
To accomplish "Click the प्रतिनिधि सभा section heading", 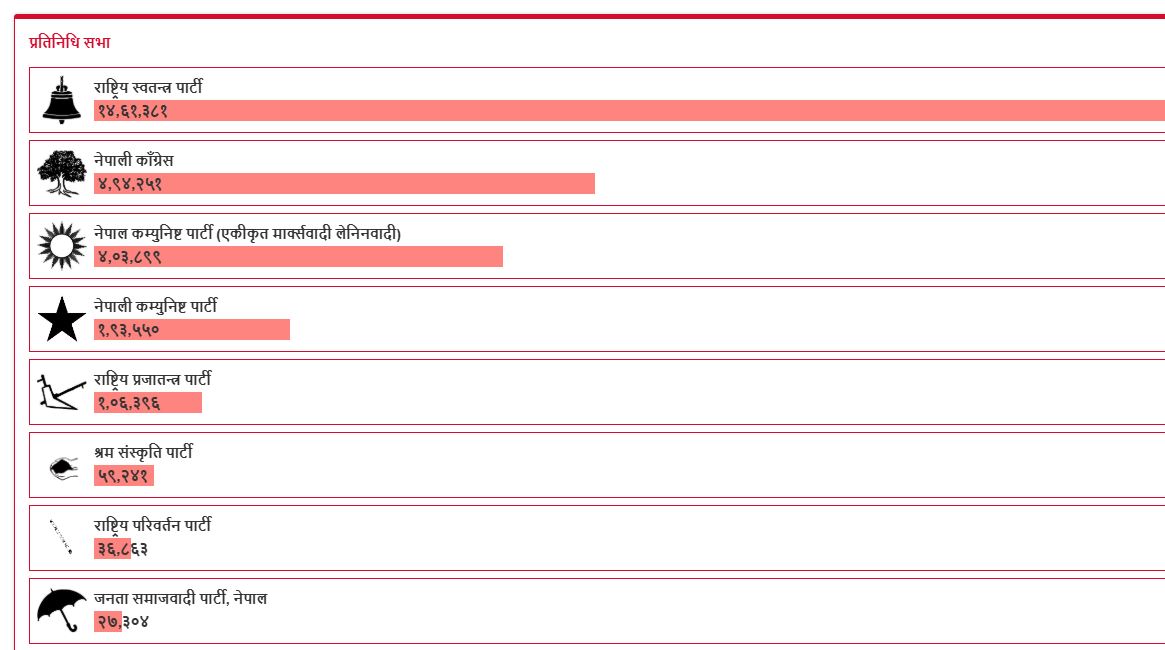I will pos(70,43).
